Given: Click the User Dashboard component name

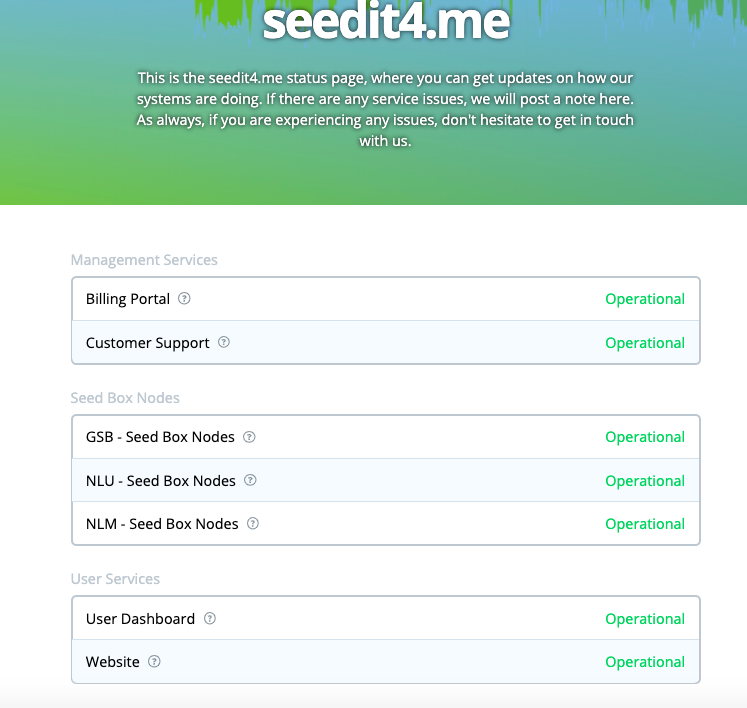Looking at the screenshot, I should point(141,618).
